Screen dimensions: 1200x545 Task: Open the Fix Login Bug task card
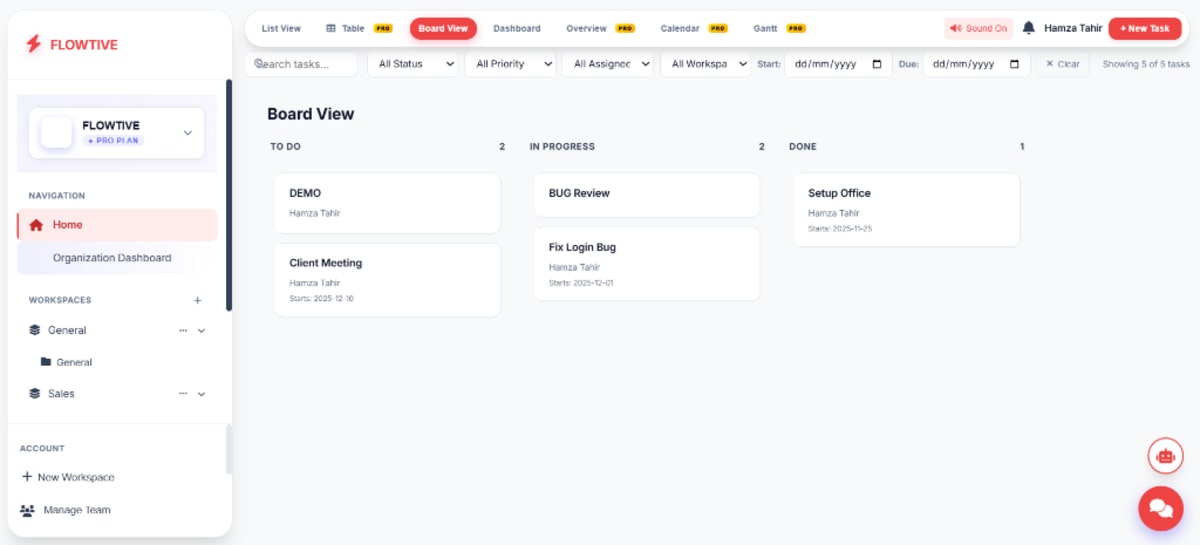point(646,264)
